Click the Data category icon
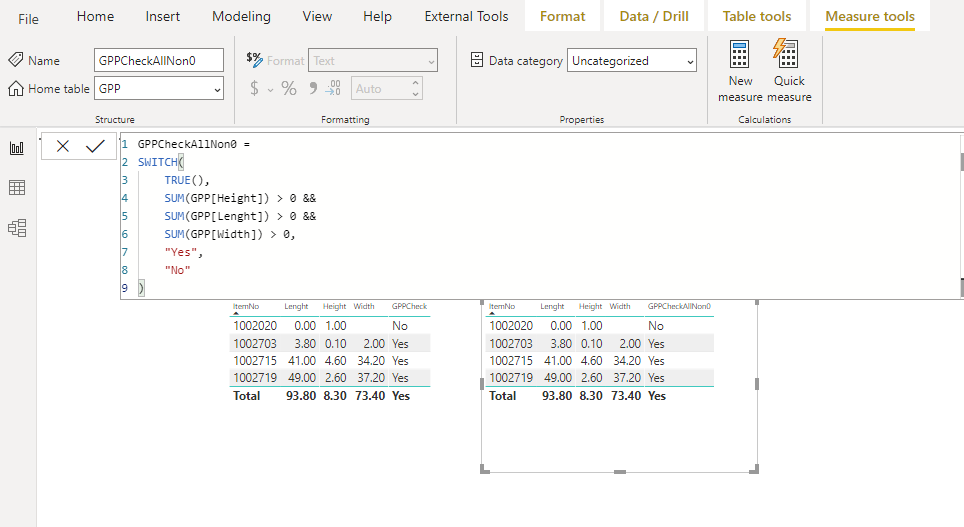Screen dimensions: 964x527 [x=477, y=60]
